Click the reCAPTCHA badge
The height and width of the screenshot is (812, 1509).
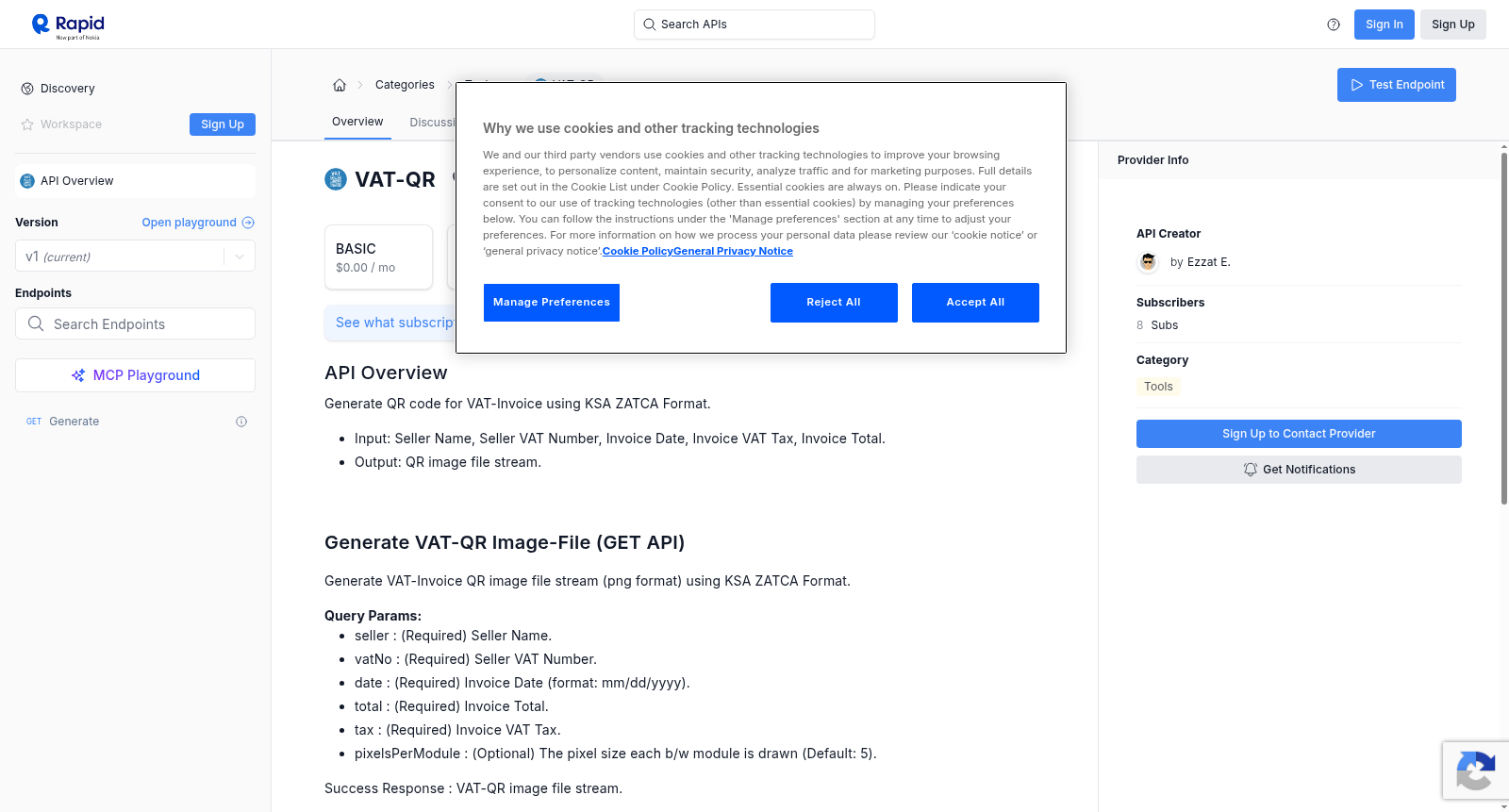tap(1475, 771)
